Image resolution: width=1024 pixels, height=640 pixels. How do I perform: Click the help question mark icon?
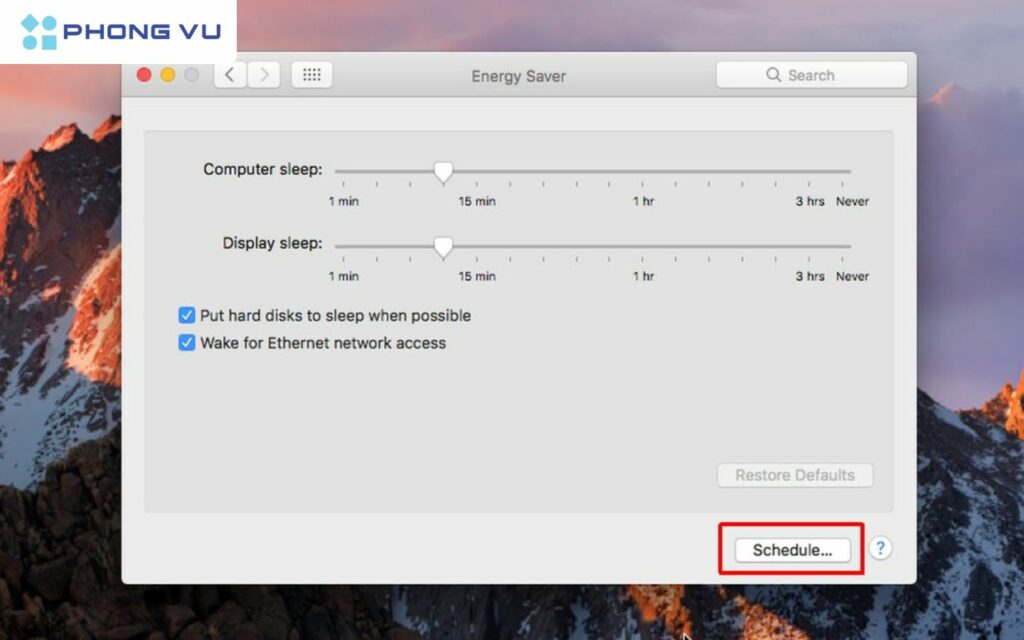[879, 548]
